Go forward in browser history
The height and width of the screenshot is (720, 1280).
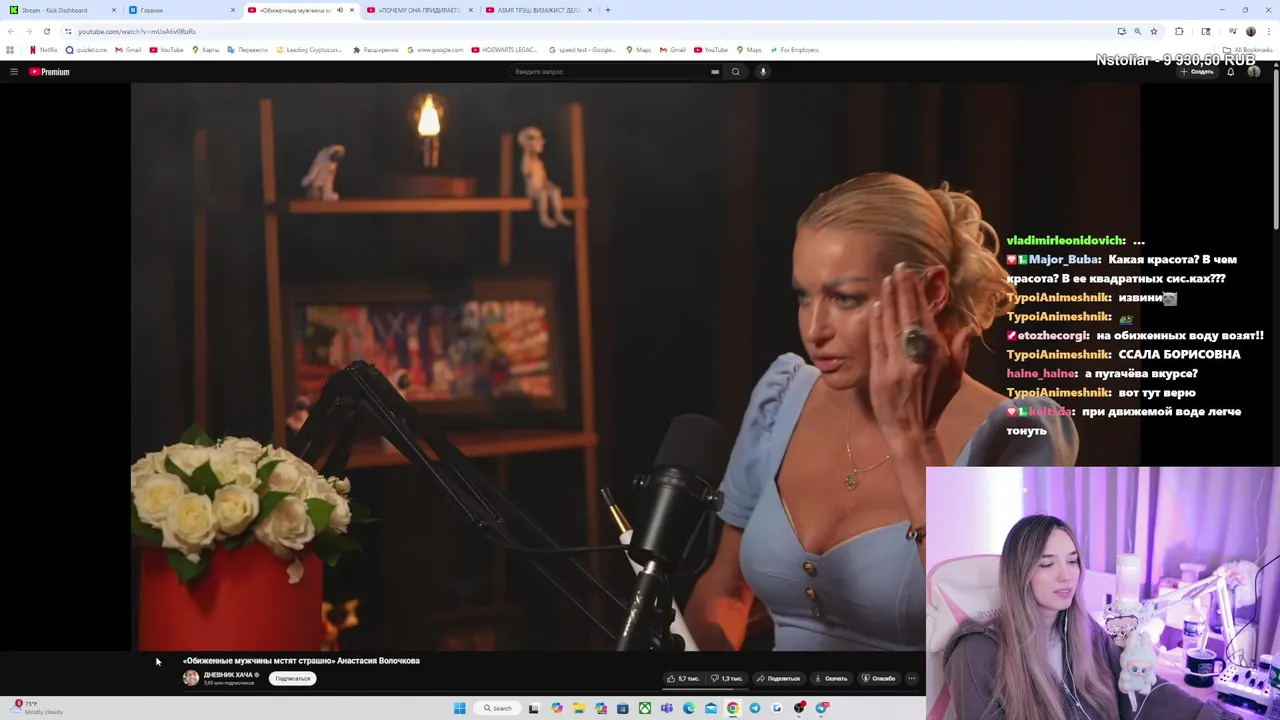pos(28,31)
